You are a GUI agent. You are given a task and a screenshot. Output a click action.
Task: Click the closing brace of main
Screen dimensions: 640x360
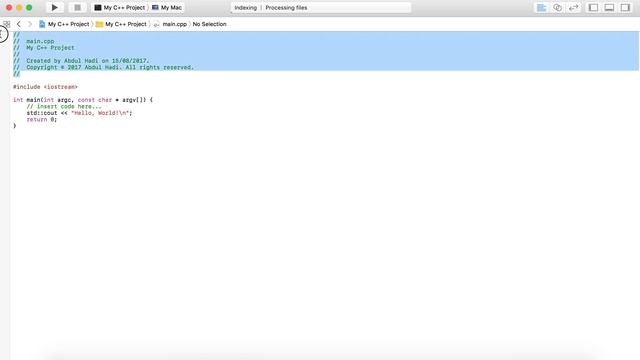coord(15,126)
